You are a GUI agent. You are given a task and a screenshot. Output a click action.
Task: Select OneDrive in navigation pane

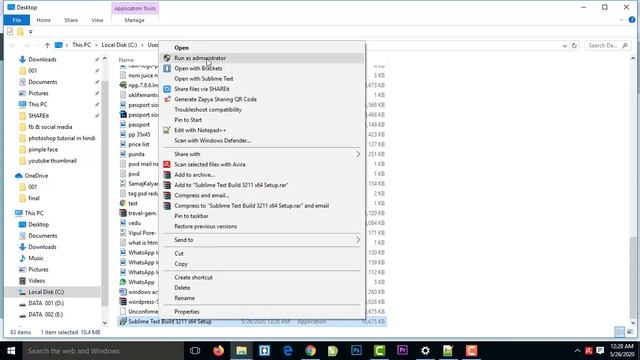[x=36, y=176]
